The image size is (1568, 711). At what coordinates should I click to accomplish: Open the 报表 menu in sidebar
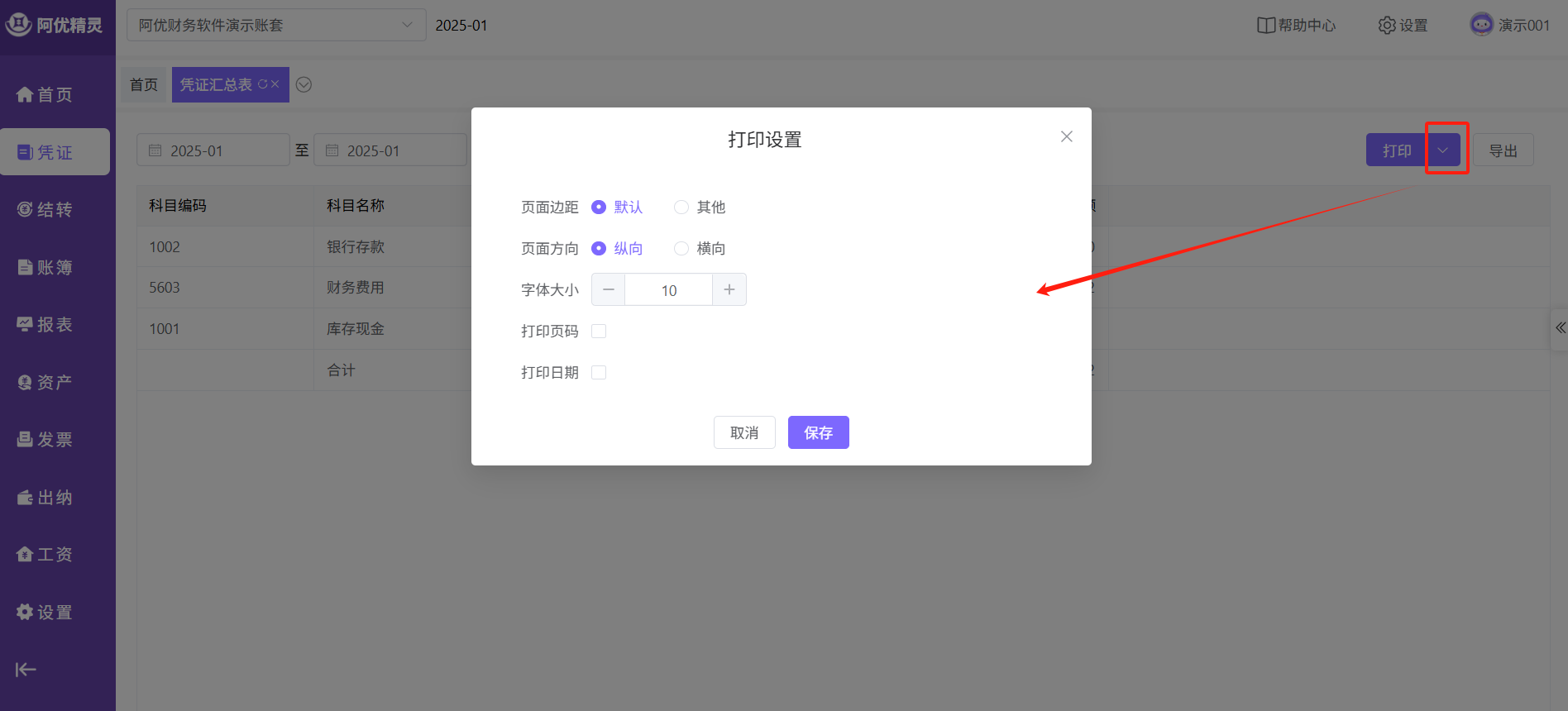(45, 325)
